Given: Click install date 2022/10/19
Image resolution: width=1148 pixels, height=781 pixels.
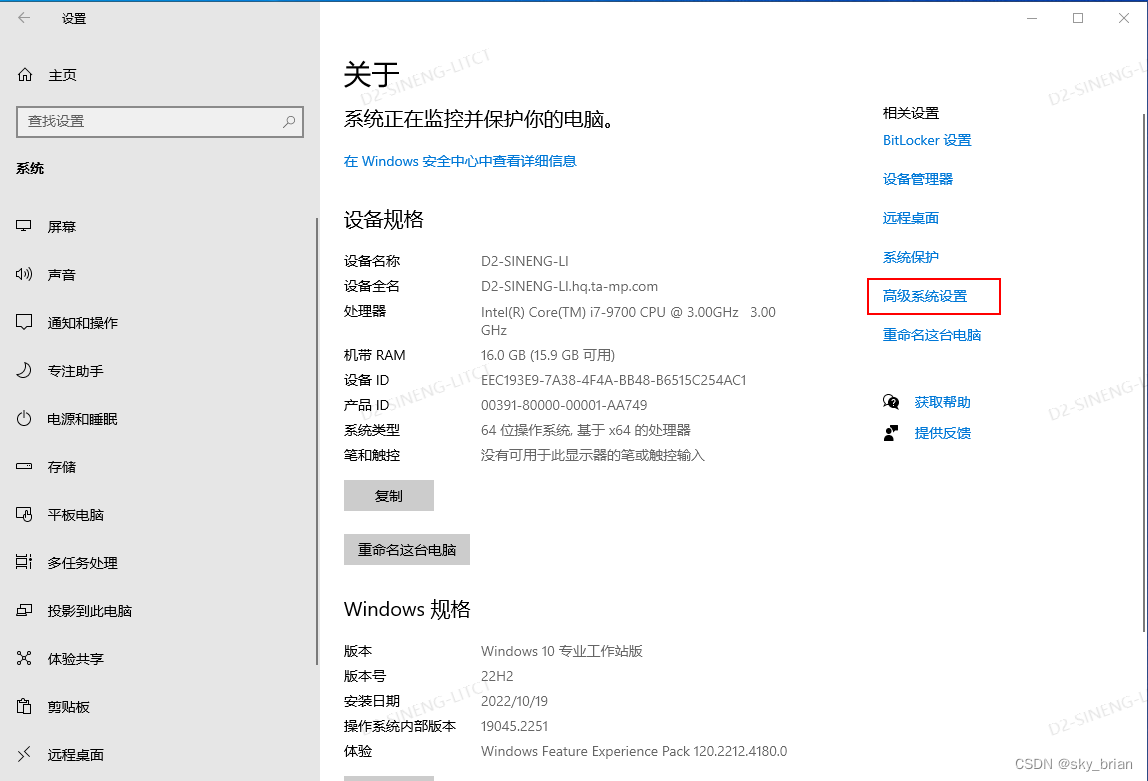Looking at the screenshot, I should (514, 700).
